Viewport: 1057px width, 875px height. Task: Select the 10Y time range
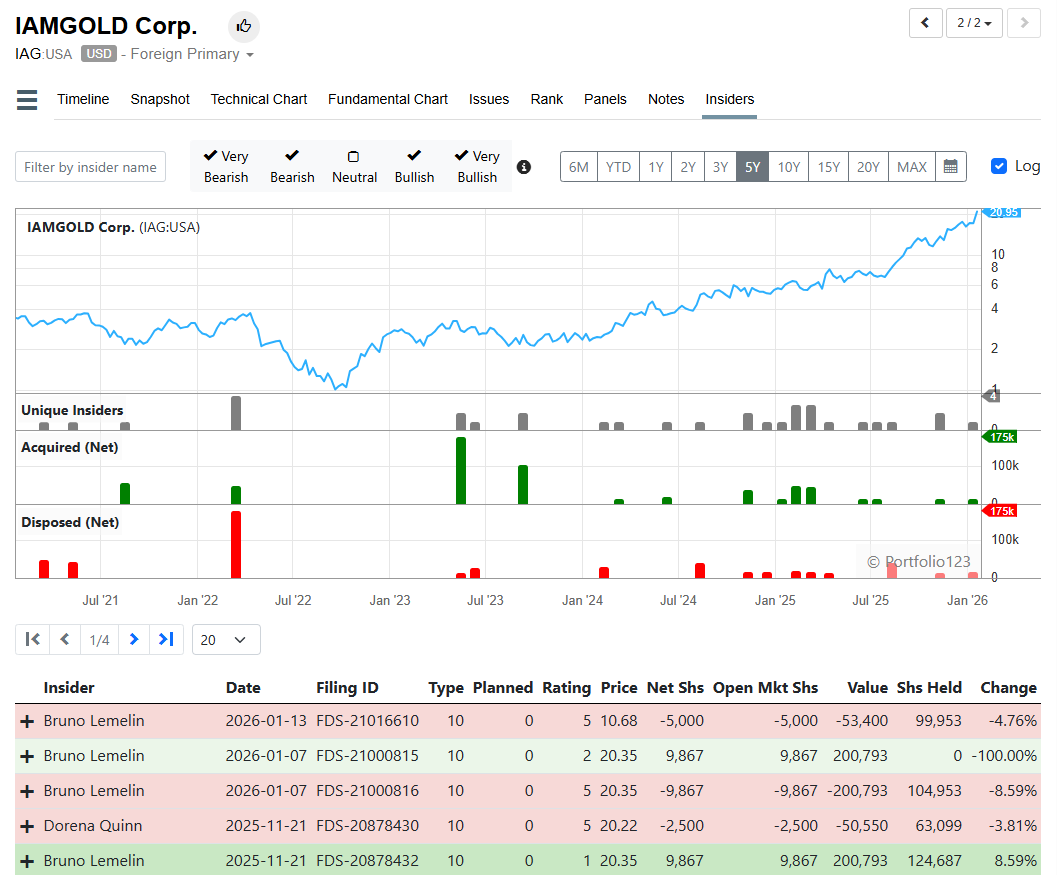[789, 167]
